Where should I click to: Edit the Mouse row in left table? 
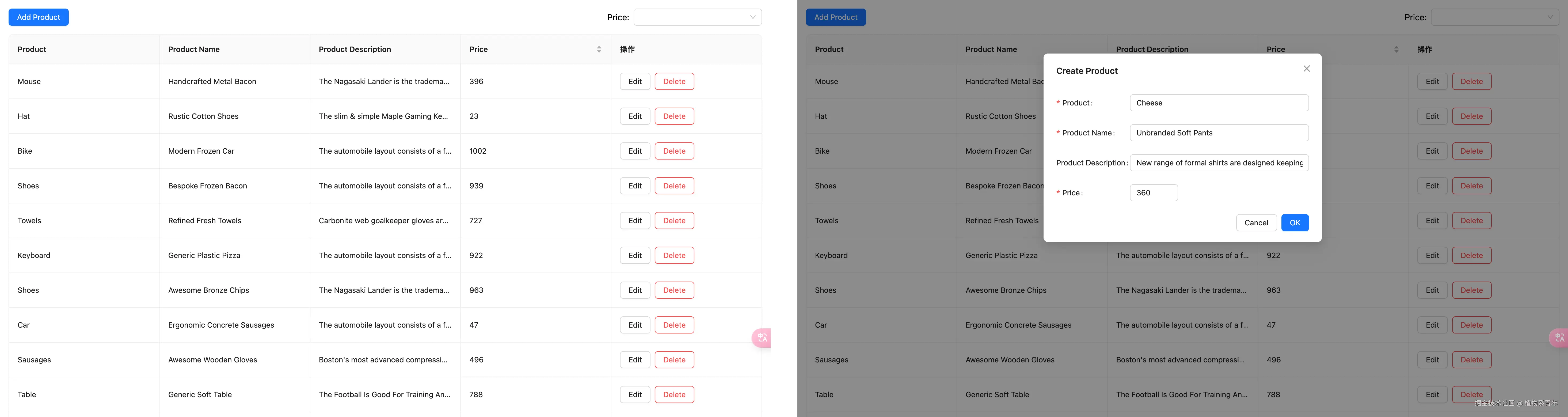[635, 82]
